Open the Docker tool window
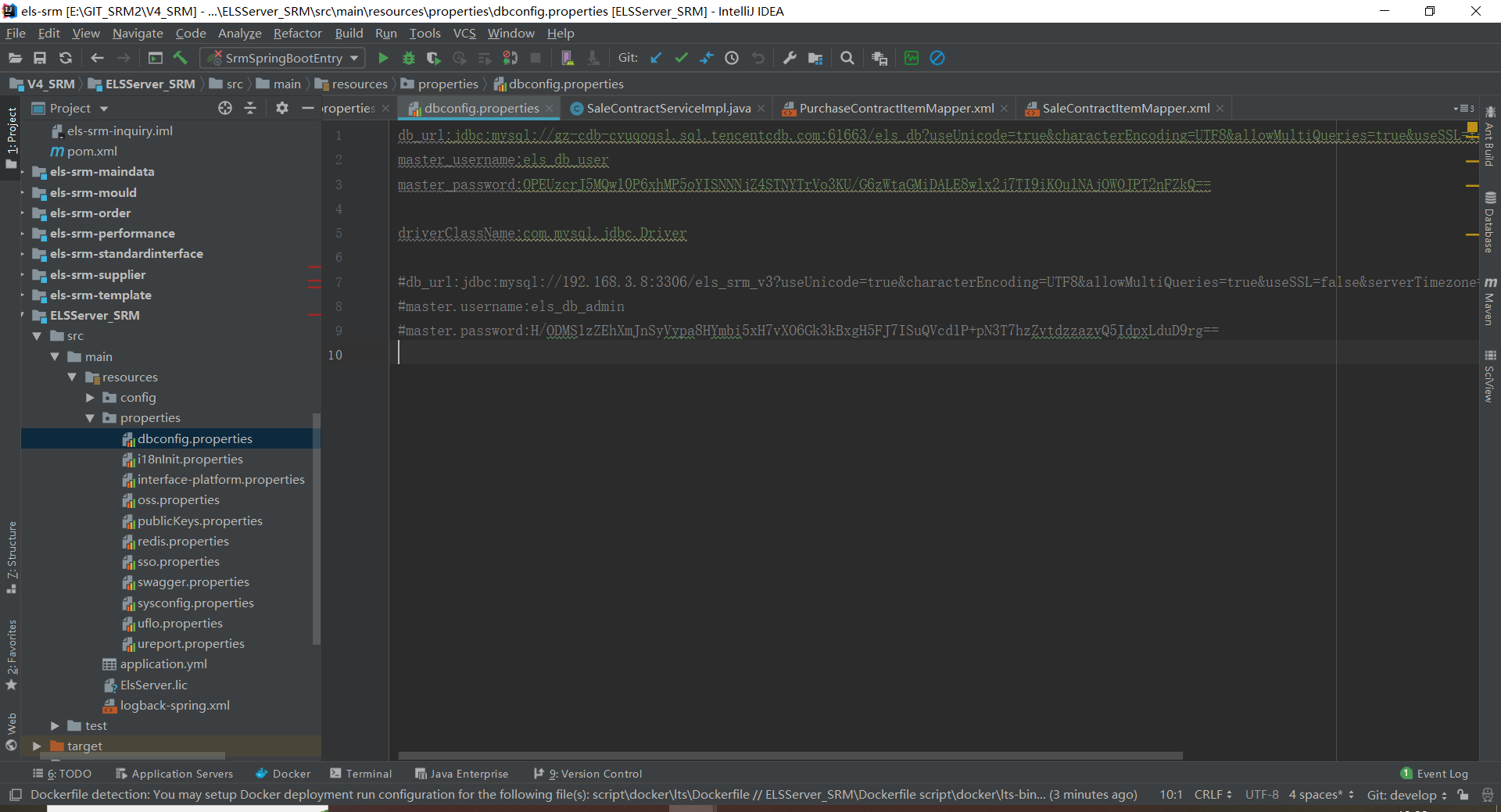The width and height of the screenshot is (1501, 812). [283, 774]
